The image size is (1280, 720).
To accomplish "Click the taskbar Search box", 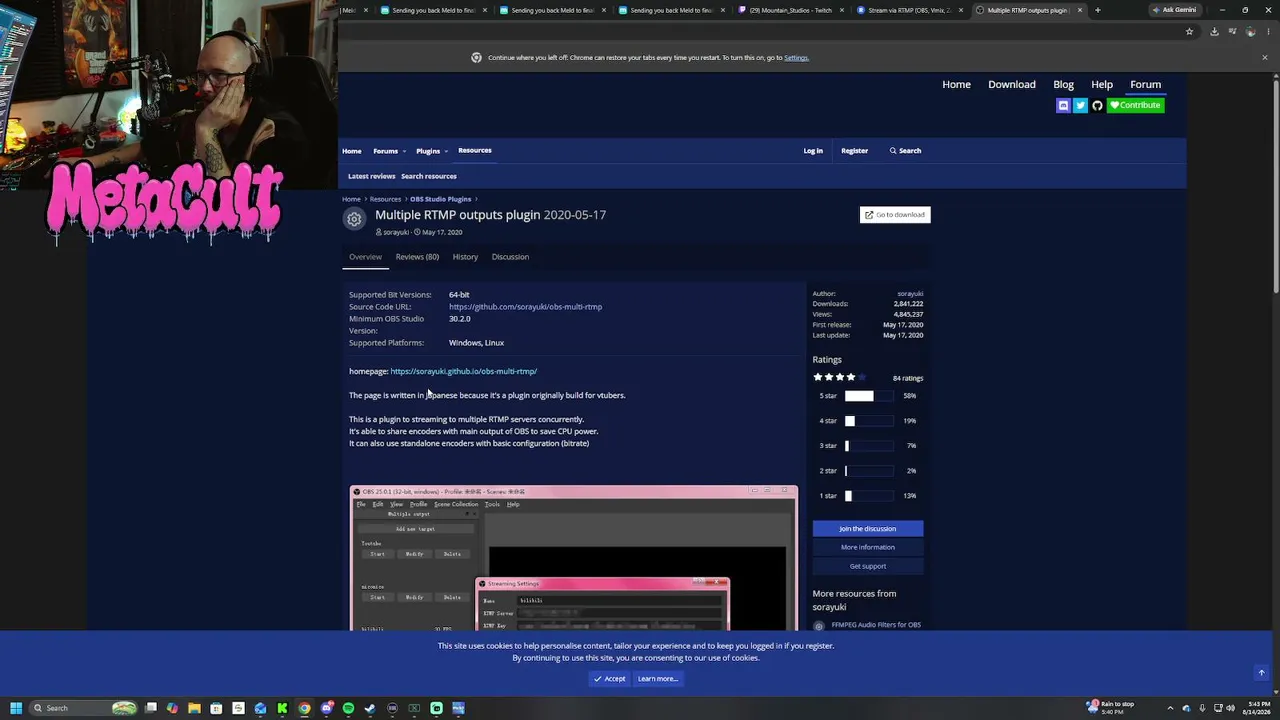I will pos(84,708).
